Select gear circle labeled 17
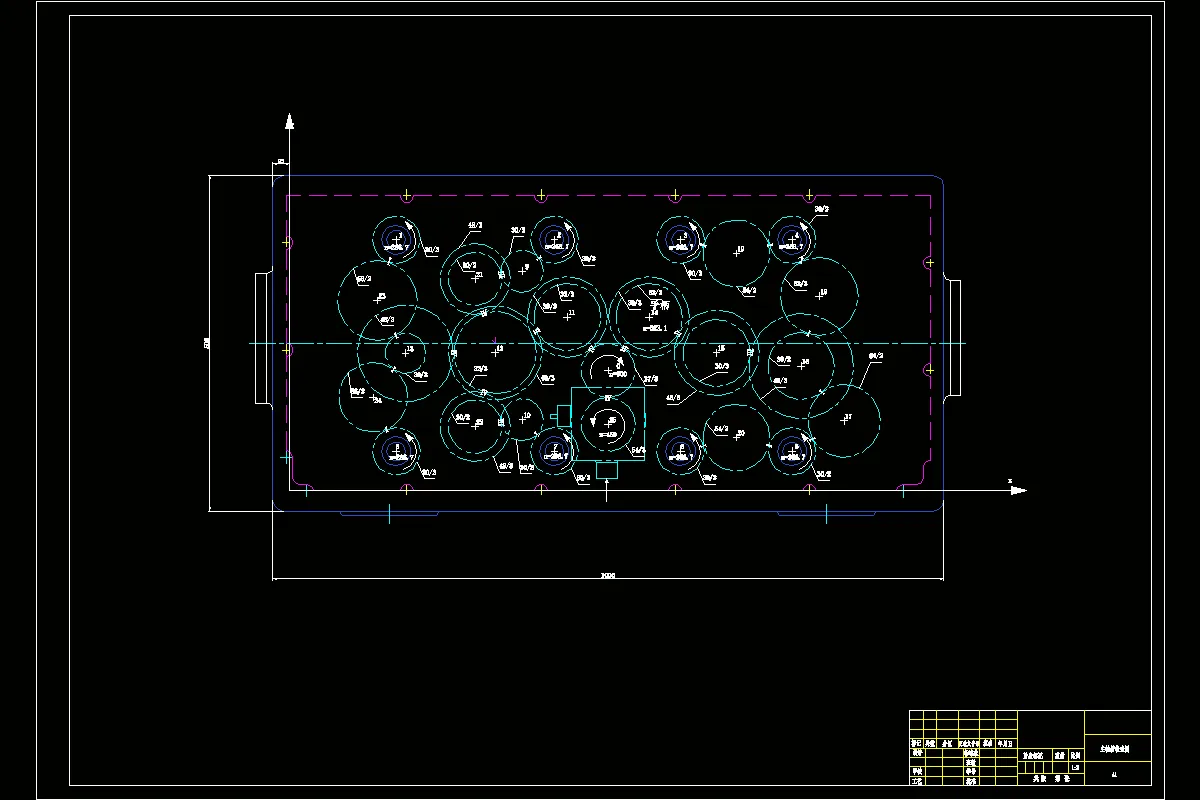This screenshot has width=1200, height=800. click(844, 420)
